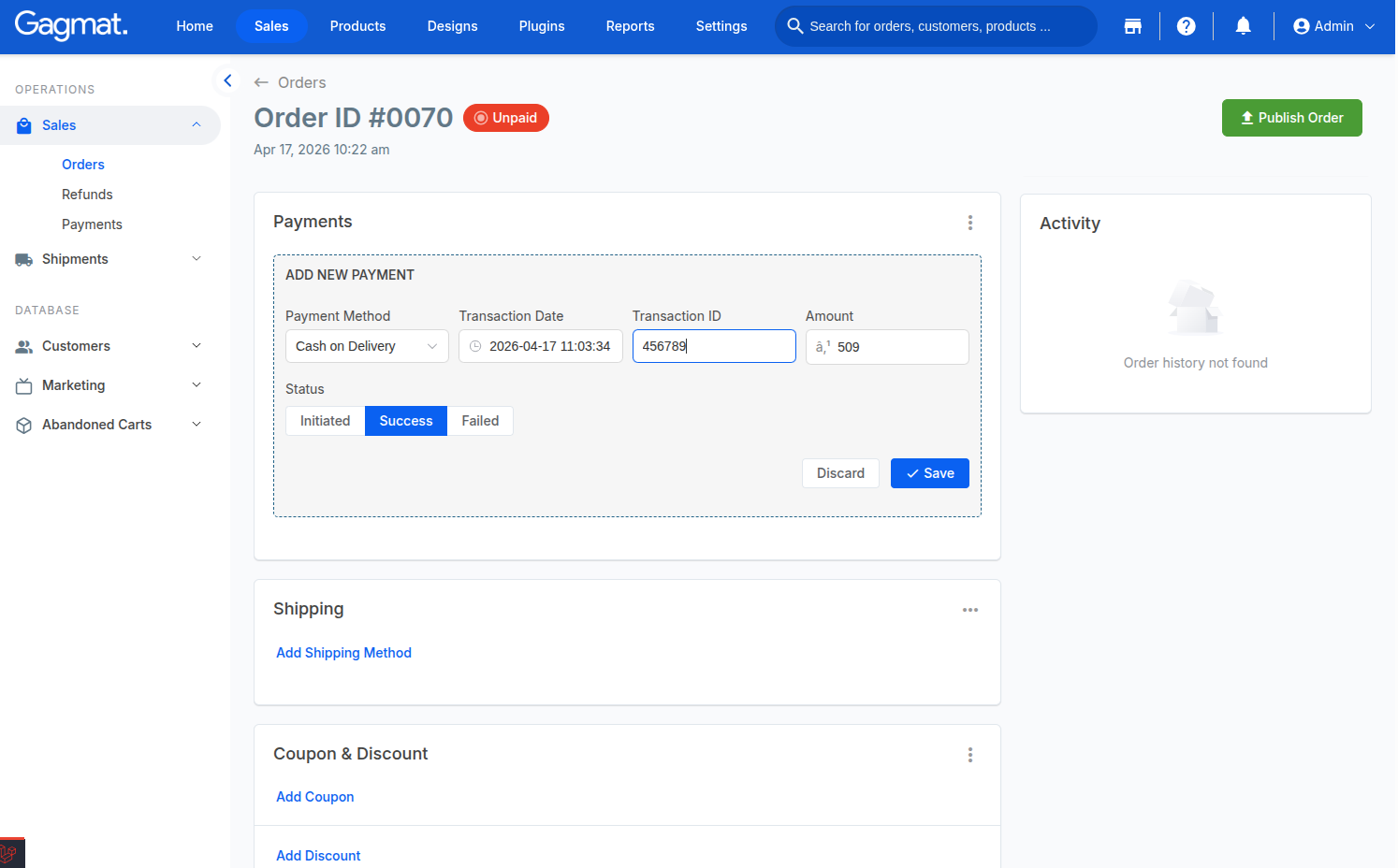Click the Transaction Date field
This screenshot has width=1398, height=868.
coord(540,346)
